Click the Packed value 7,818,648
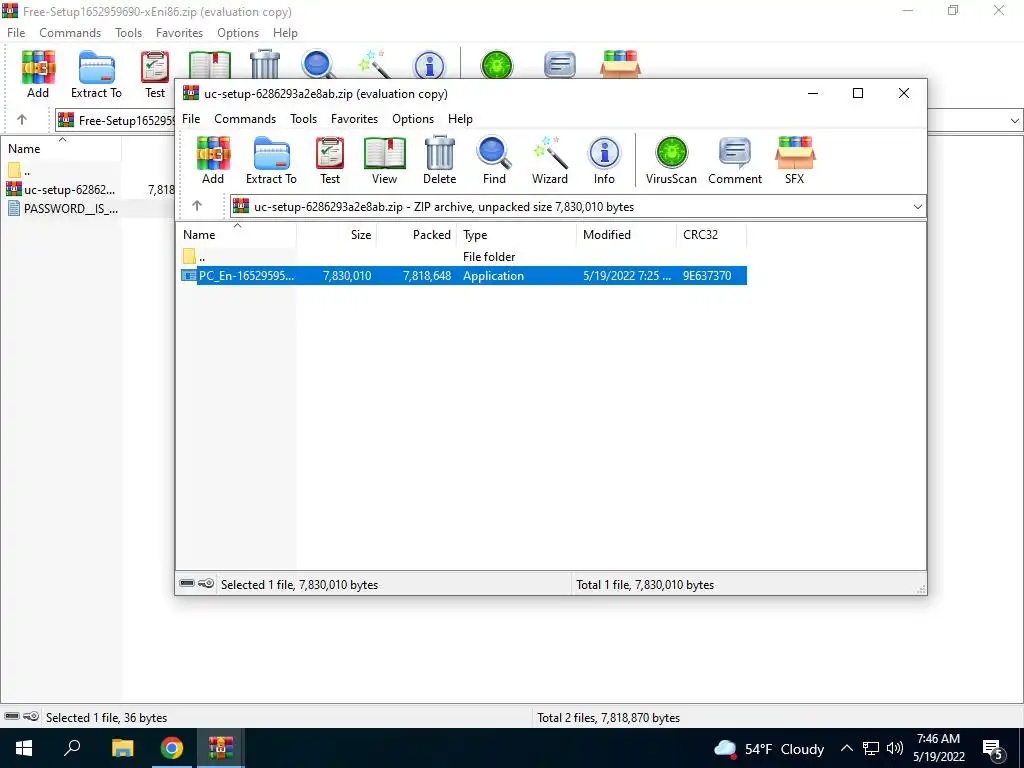This screenshot has height=768, width=1024. (x=427, y=276)
